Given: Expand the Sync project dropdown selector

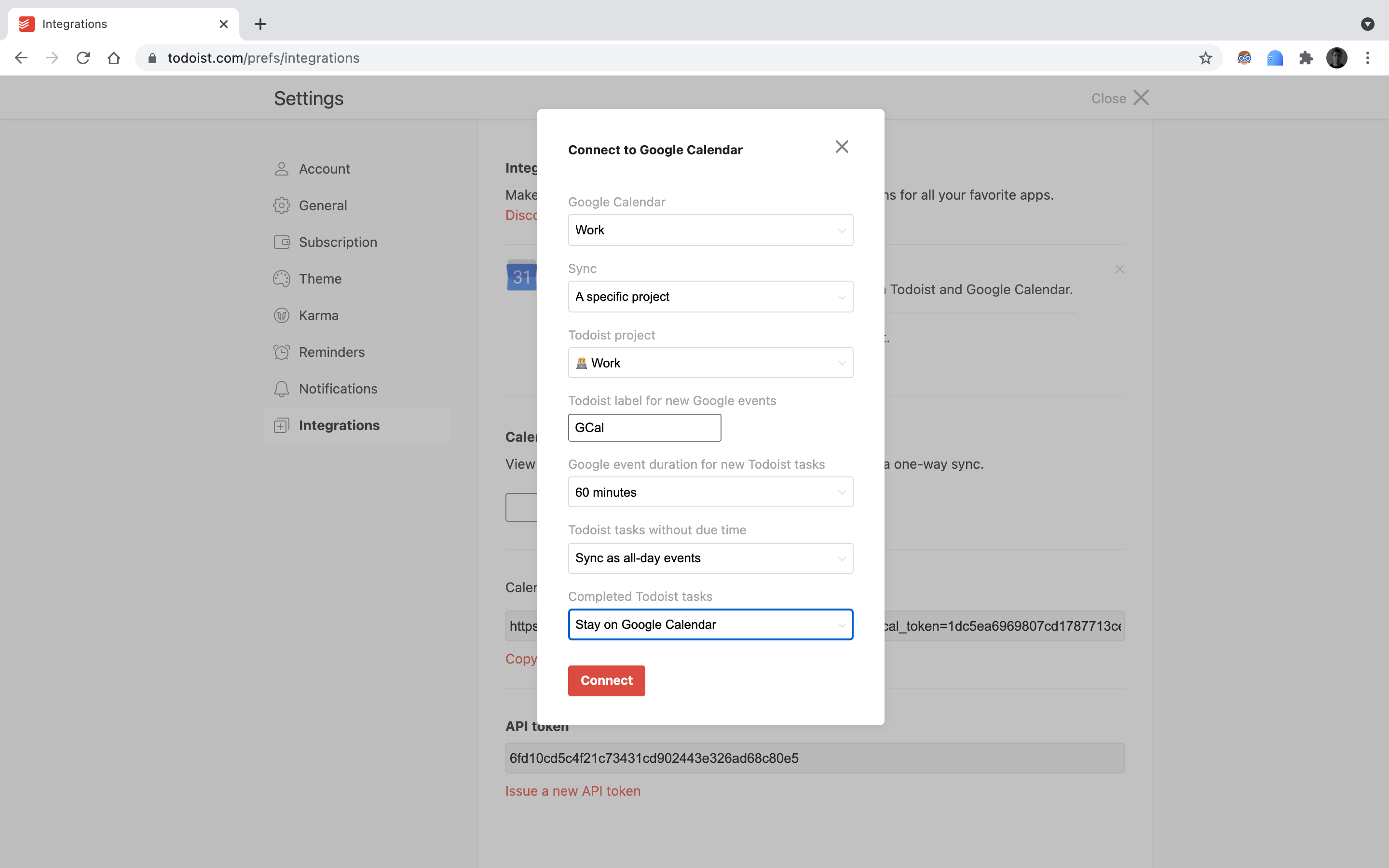Looking at the screenshot, I should tap(710, 296).
